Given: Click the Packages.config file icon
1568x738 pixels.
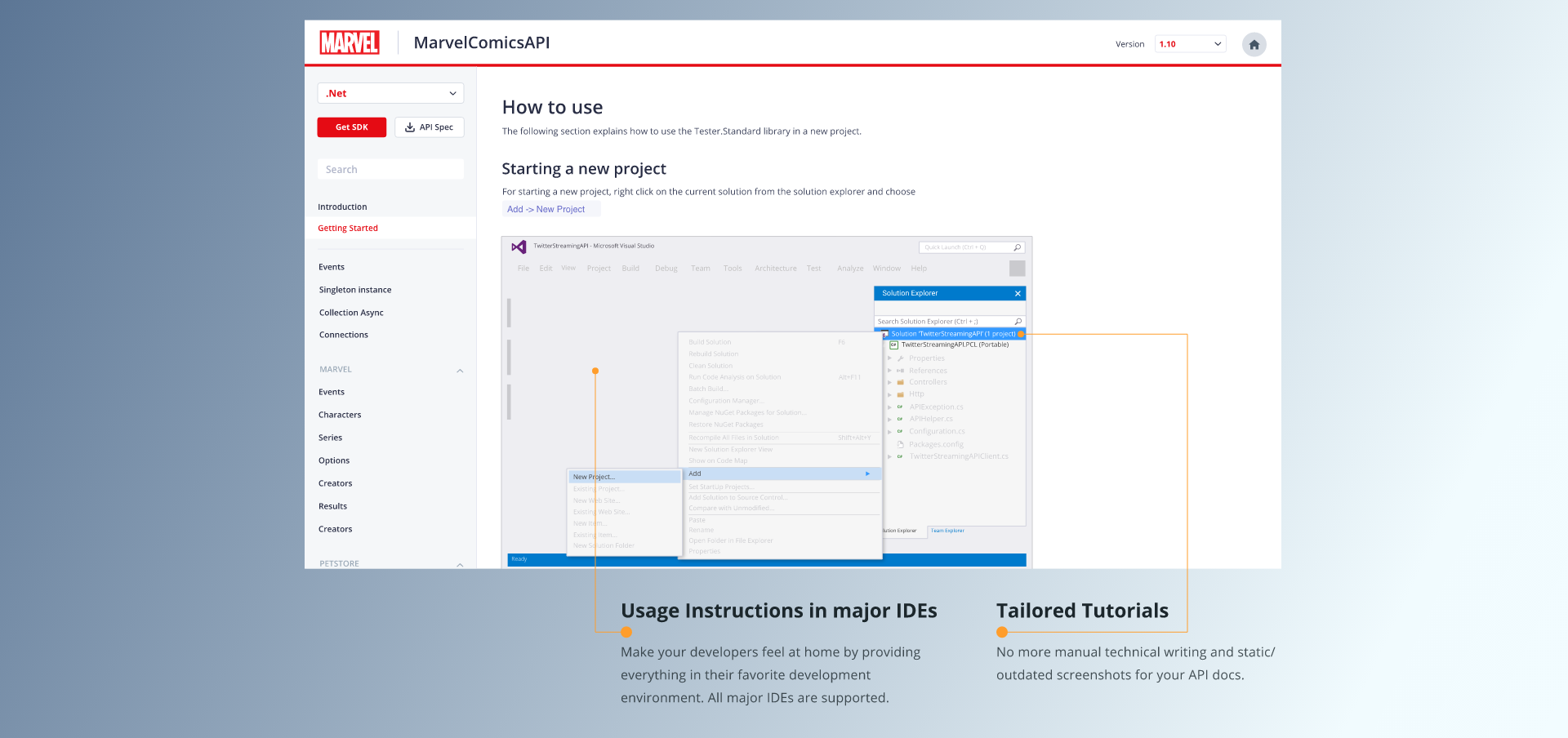Looking at the screenshot, I should [x=901, y=445].
